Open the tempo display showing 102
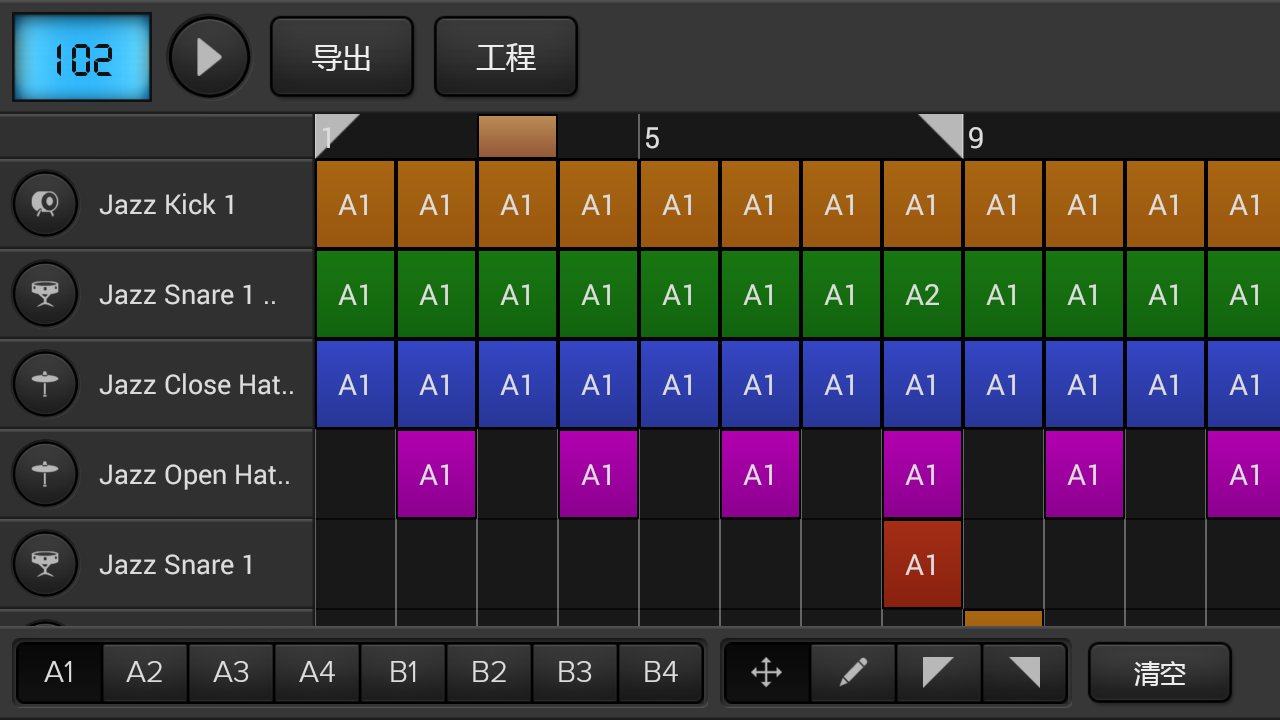The width and height of the screenshot is (1280, 720). pos(82,57)
